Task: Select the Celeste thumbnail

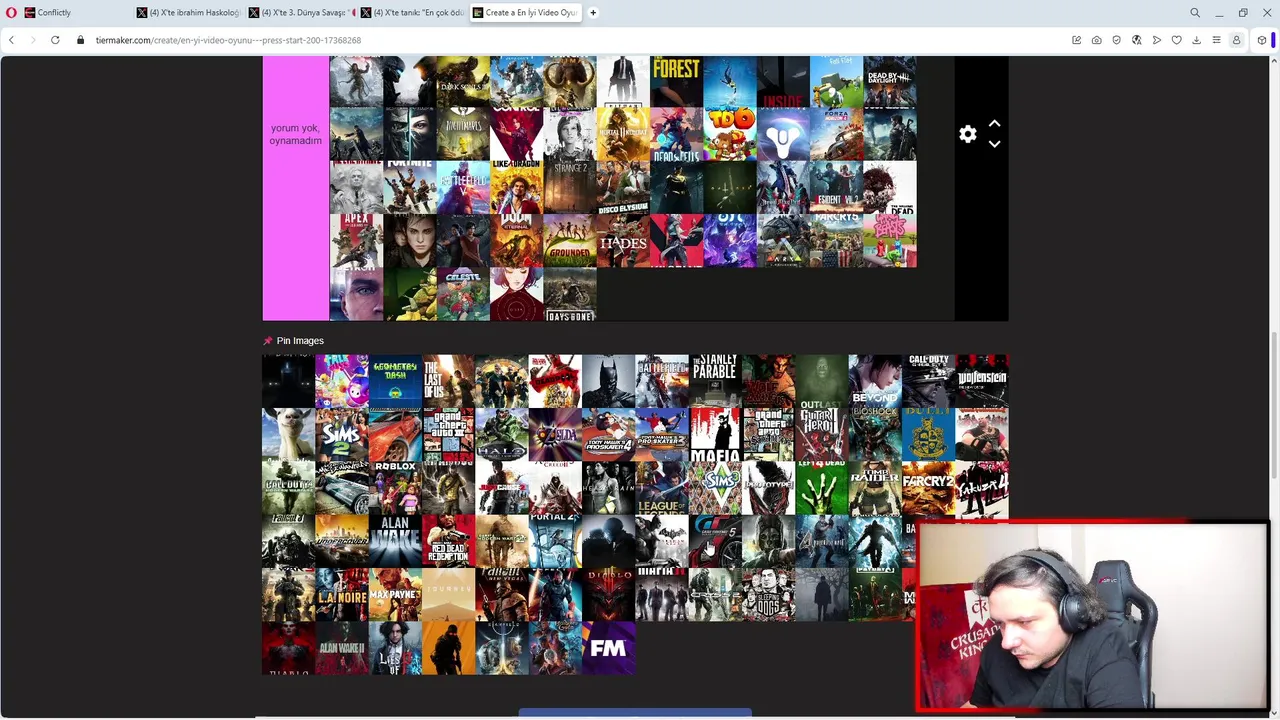Action: 463,294
